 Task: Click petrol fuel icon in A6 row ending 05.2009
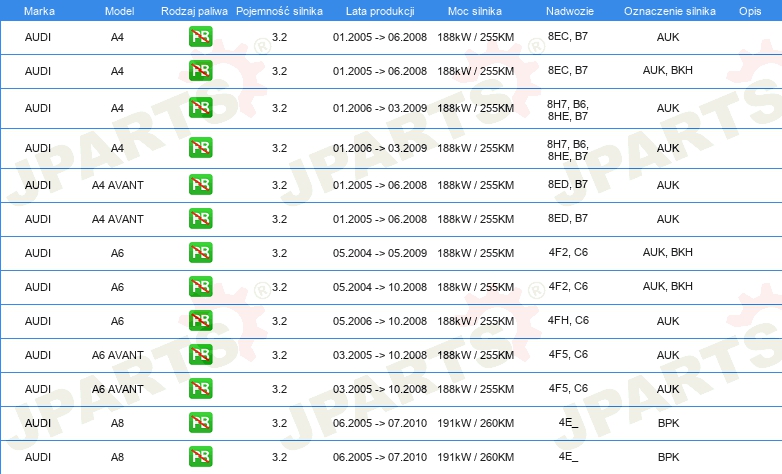click(200, 252)
